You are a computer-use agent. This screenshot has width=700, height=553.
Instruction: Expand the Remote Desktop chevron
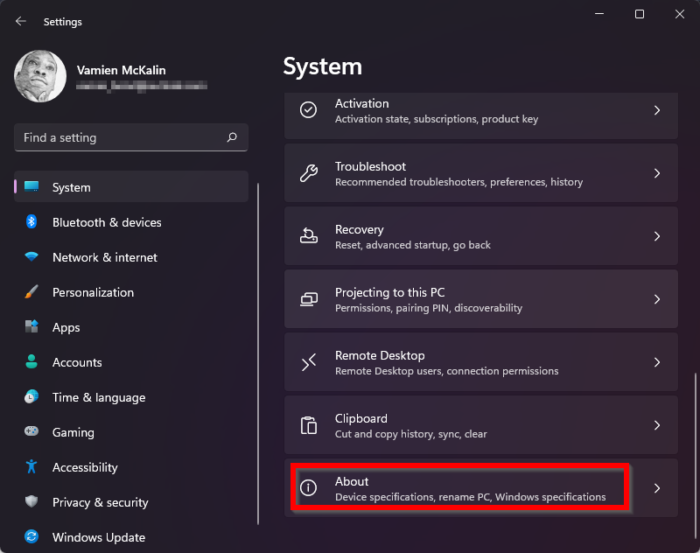click(657, 362)
